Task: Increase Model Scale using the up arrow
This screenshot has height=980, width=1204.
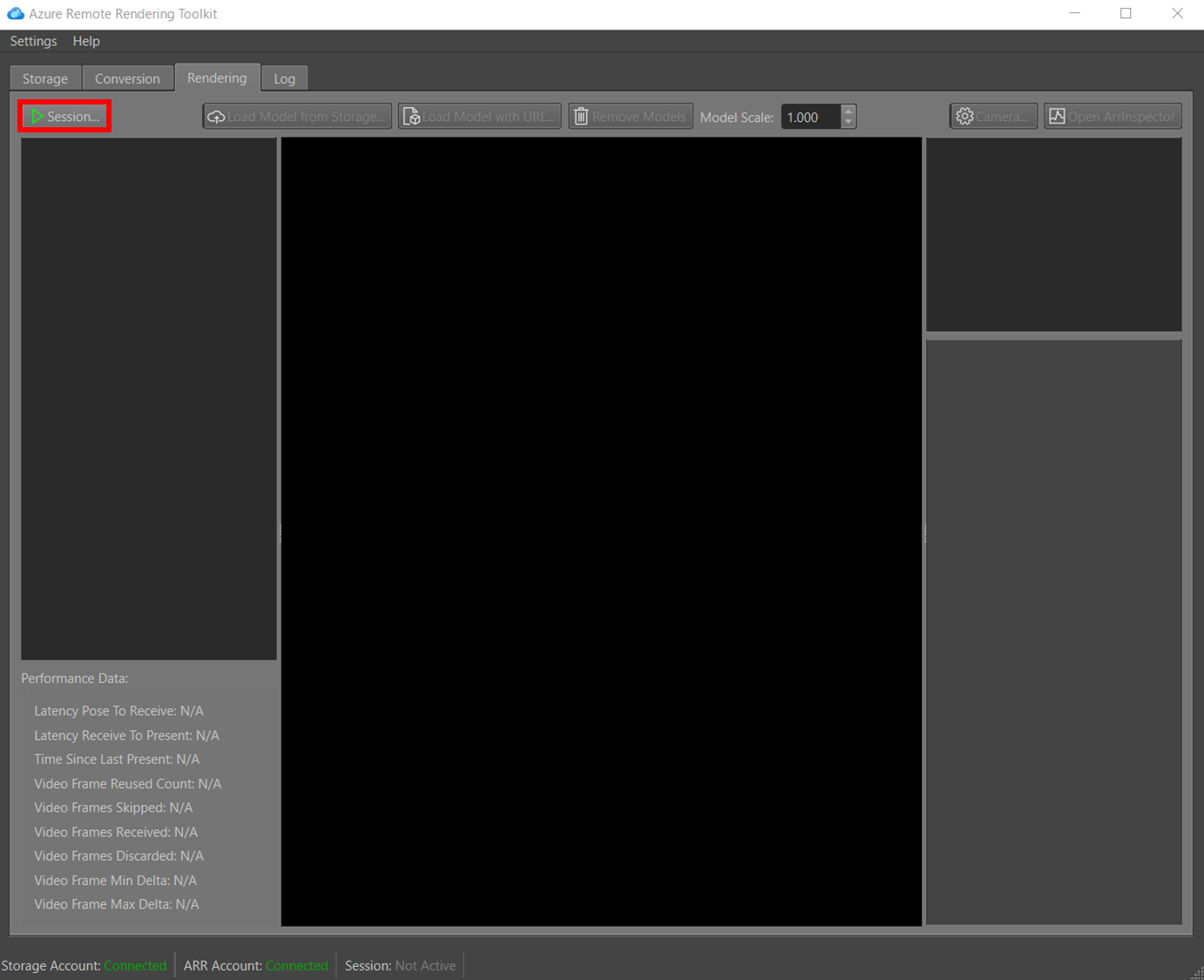Action: tap(847, 111)
